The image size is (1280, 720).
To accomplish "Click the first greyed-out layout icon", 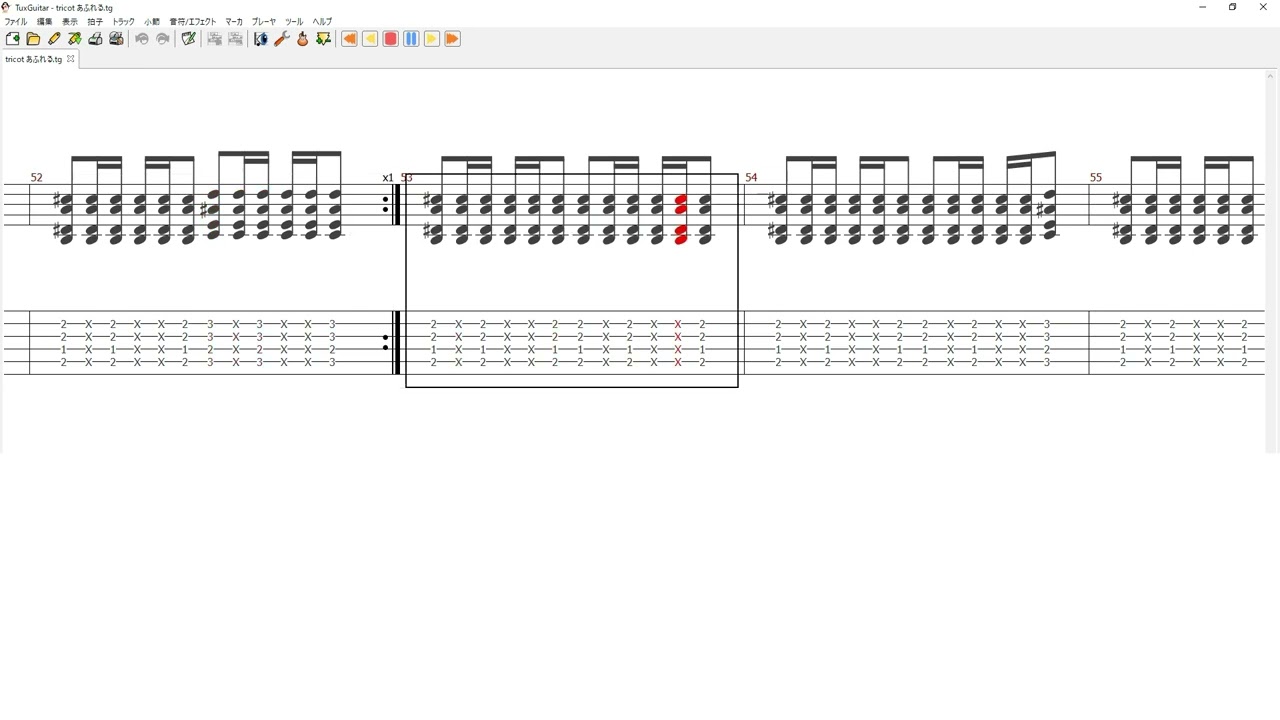I will tap(214, 39).
